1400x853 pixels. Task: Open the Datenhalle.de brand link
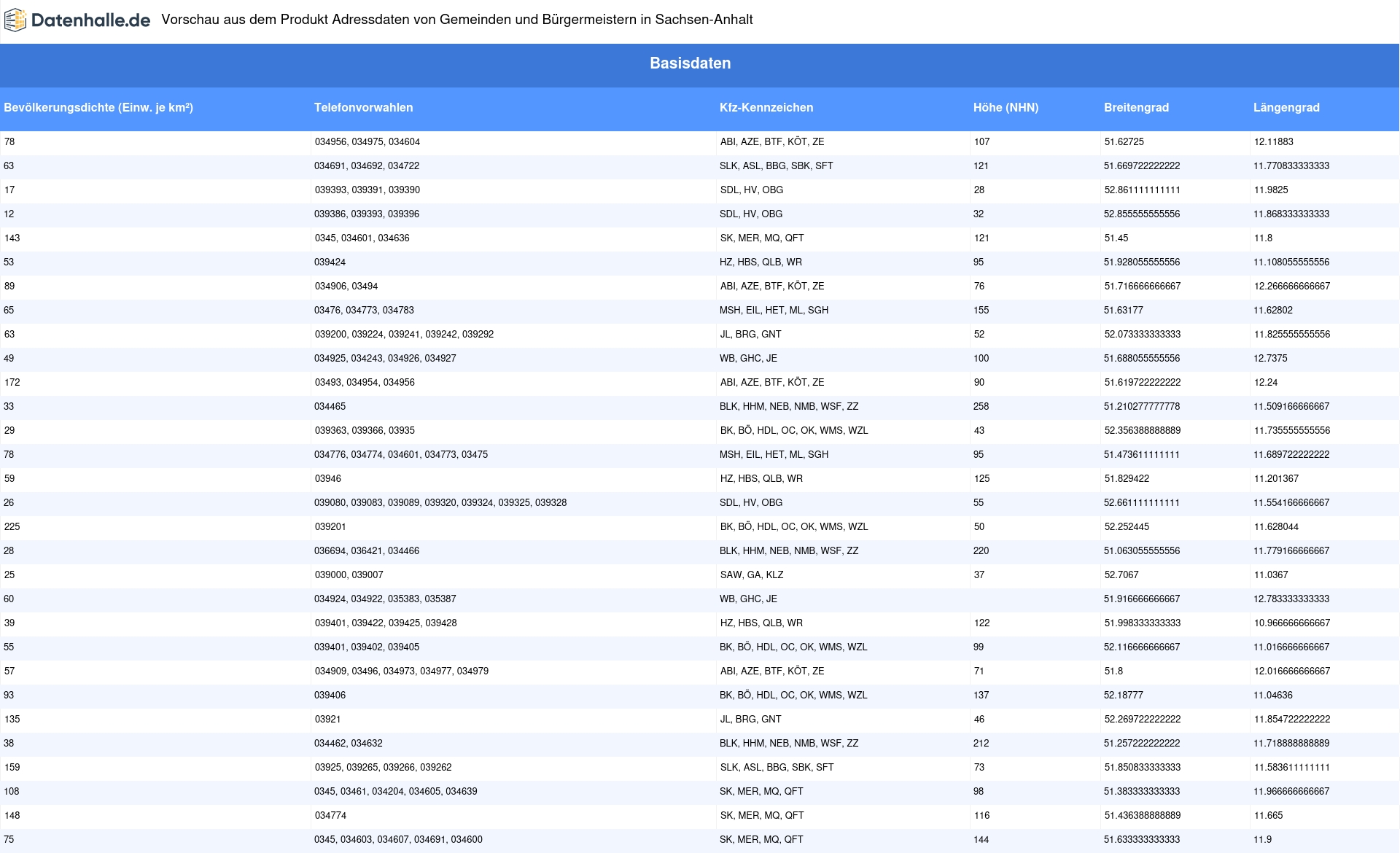click(x=90, y=20)
